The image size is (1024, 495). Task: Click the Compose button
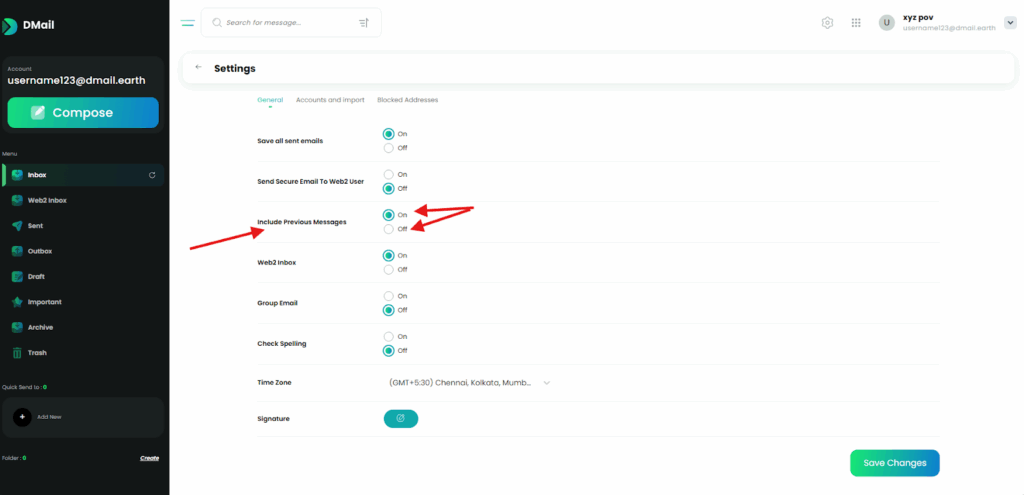83,113
